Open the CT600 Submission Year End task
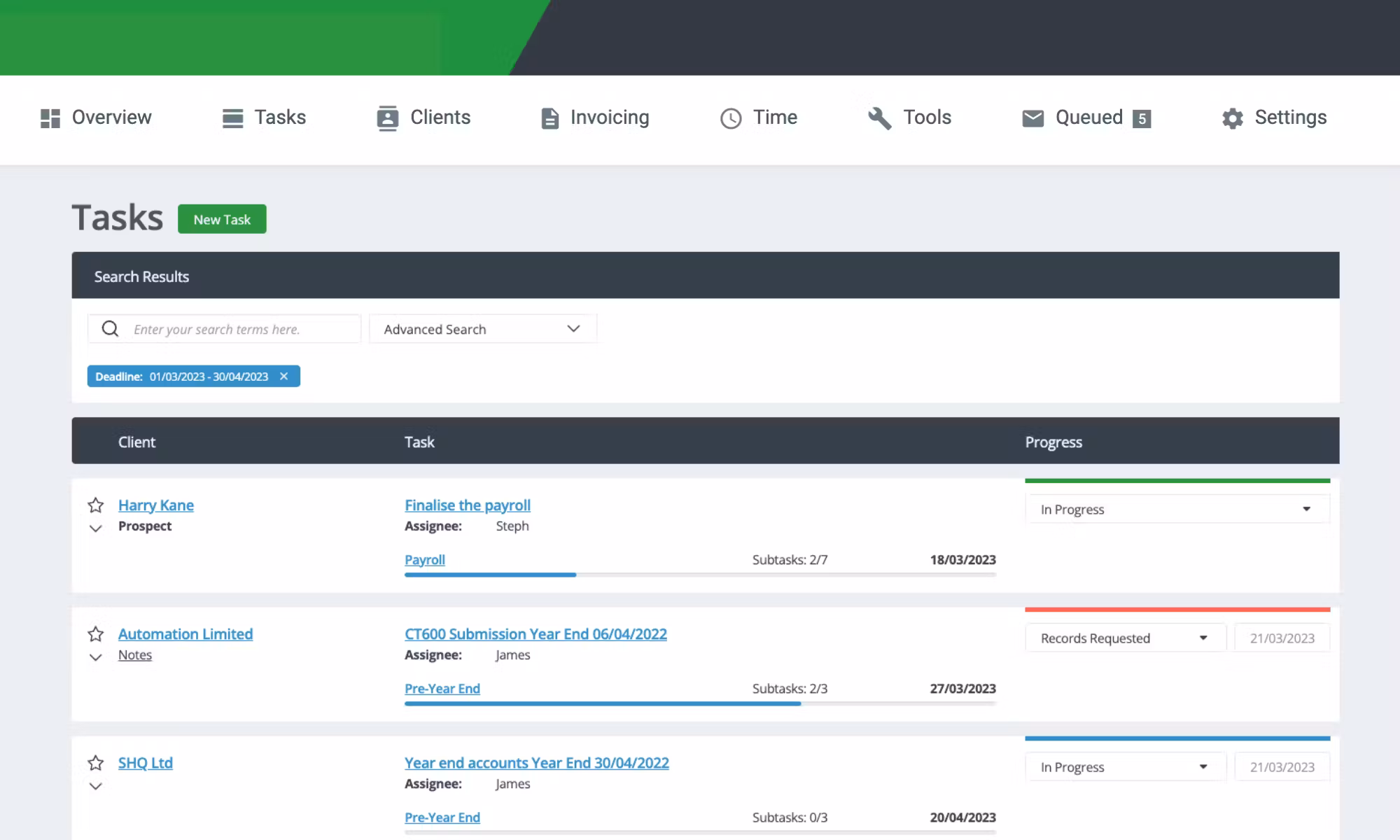The image size is (1400, 840). pyautogui.click(x=536, y=633)
